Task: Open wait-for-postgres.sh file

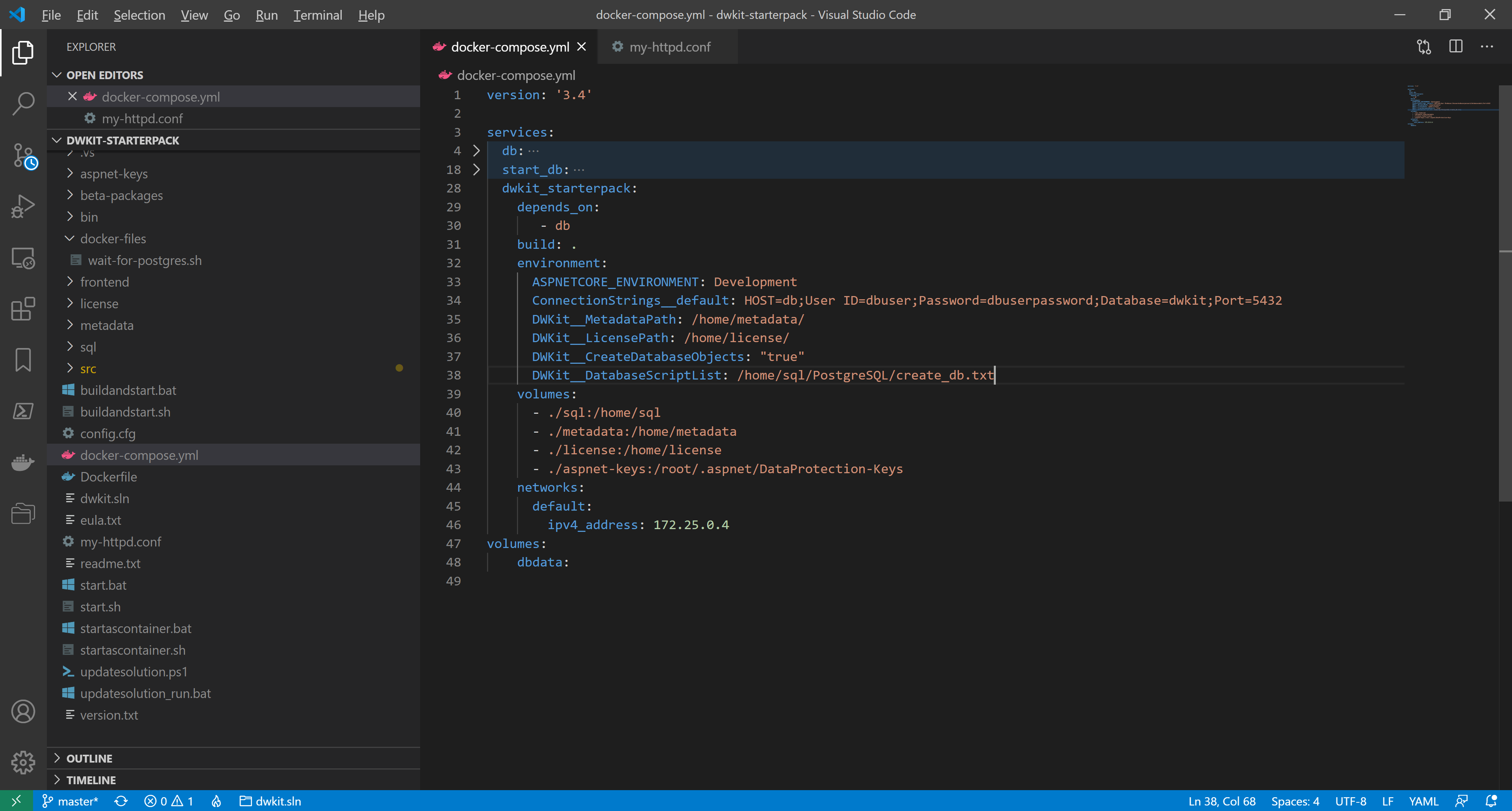Action: tap(233, 260)
